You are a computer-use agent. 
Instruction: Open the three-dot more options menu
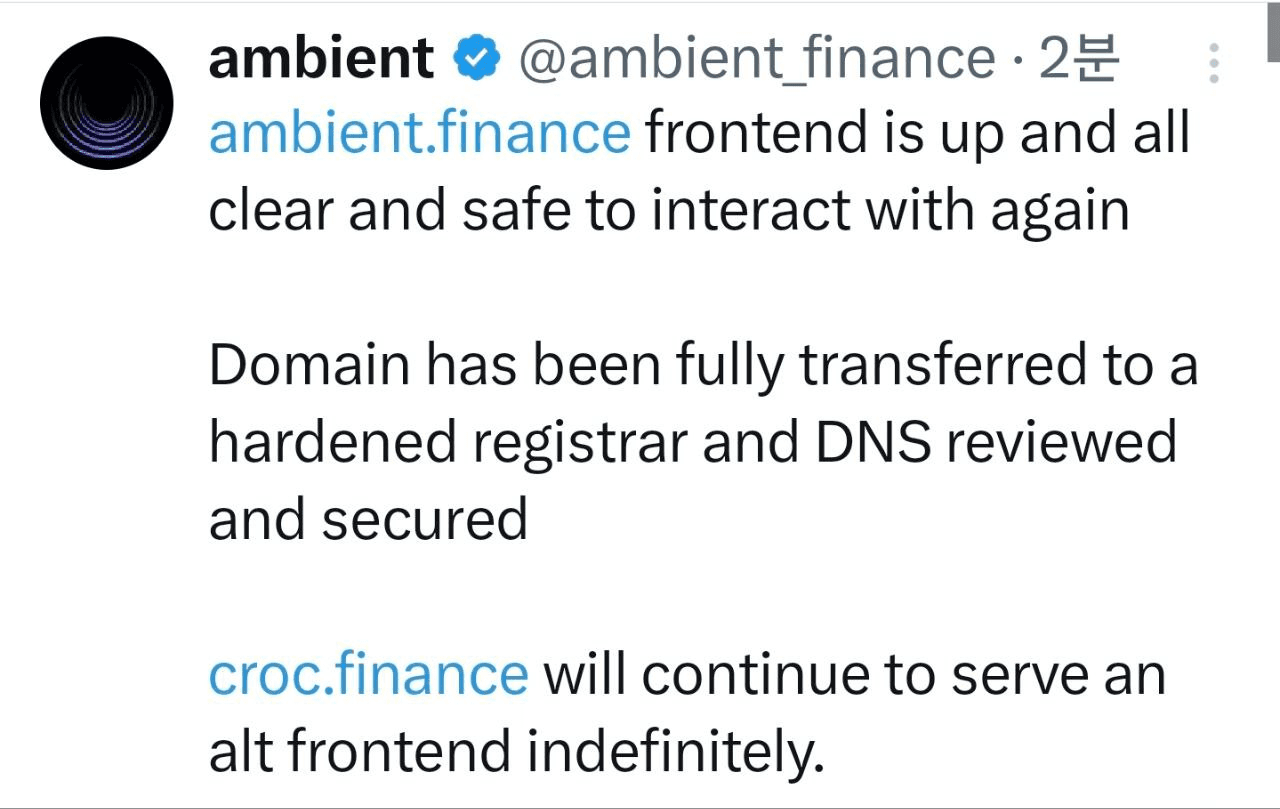[x=1214, y=63]
